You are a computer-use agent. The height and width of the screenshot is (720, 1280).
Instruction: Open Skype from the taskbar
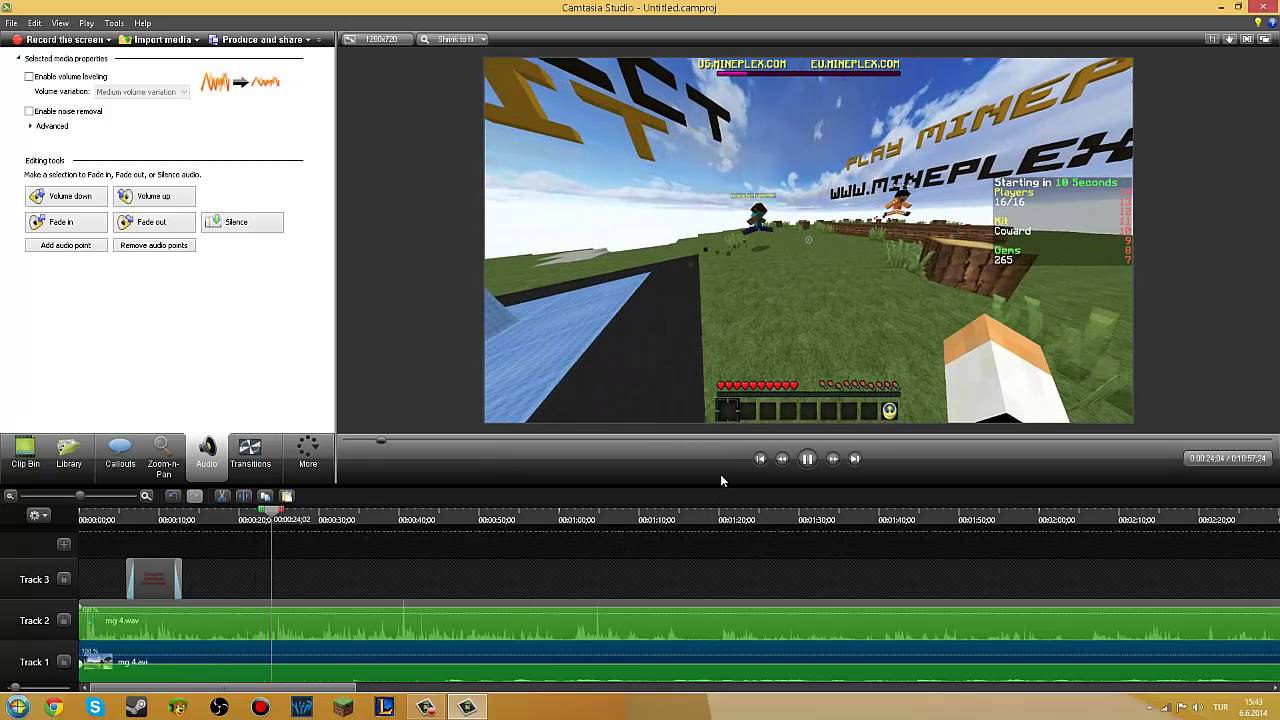tap(95, 707)
